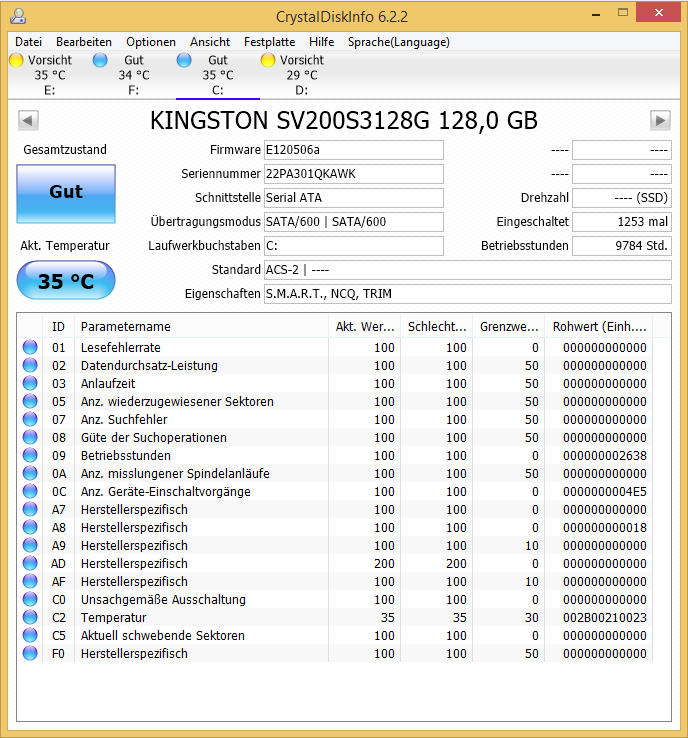
Task: Click status orb of Lesefehlerrate row
Action: tap(30, 347)
